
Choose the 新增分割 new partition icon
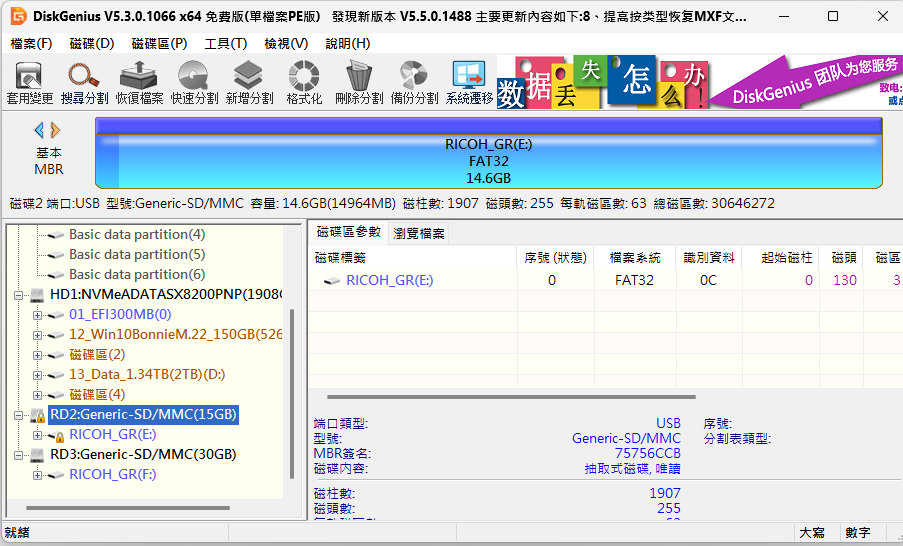click(x=249, y=83)
